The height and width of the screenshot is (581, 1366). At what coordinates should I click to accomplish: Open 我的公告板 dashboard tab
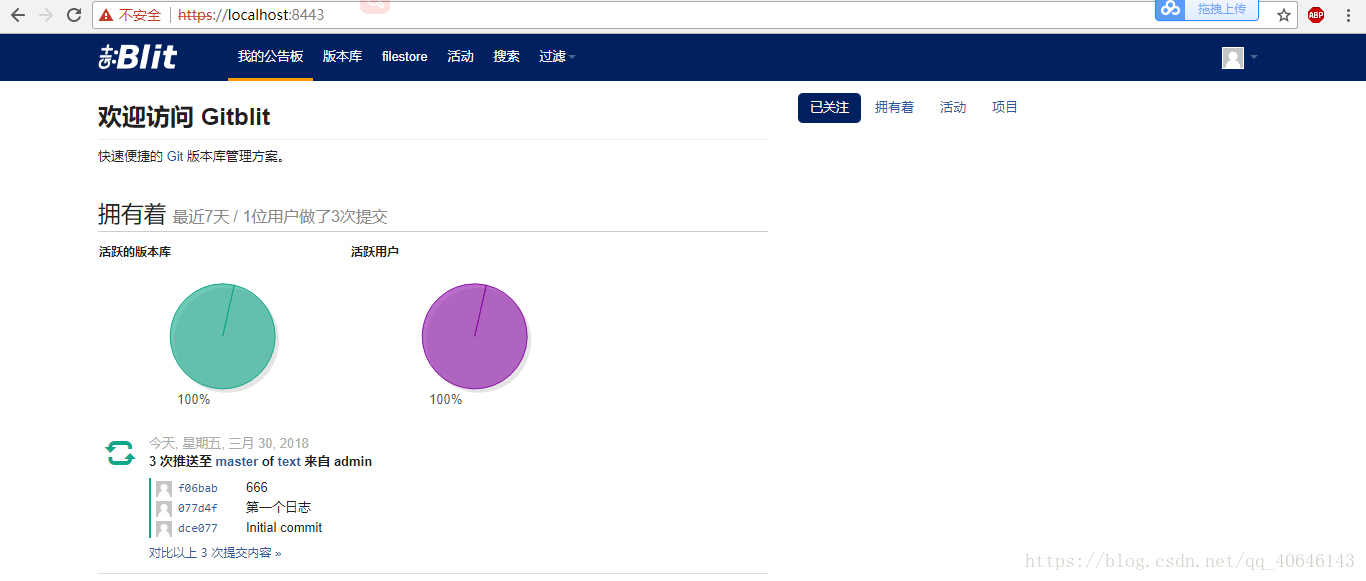pyautogui.click(x=270, y=57)
